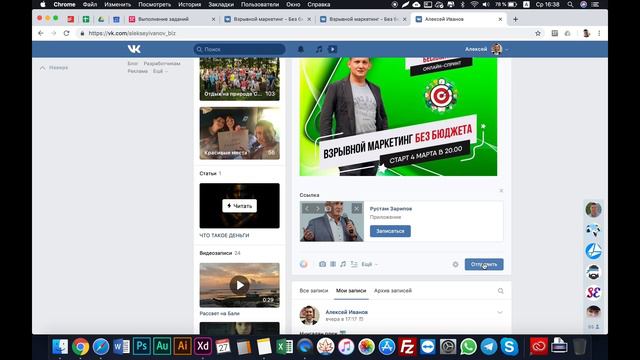
Task: Open the Красивые места album thumbnail
Action: 240,133
